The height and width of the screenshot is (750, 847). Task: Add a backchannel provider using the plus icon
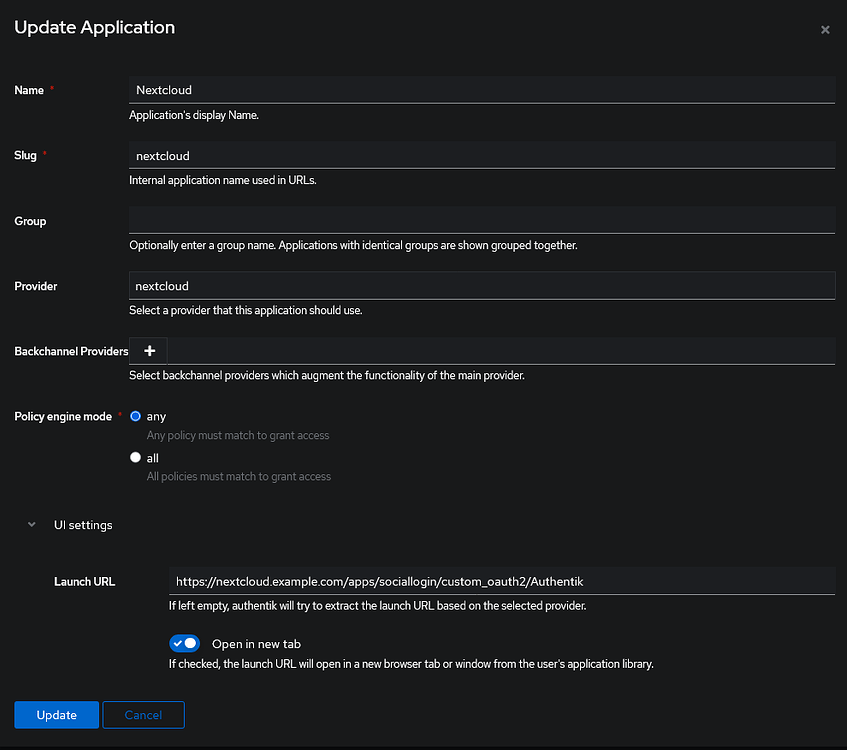coord(148,350)
